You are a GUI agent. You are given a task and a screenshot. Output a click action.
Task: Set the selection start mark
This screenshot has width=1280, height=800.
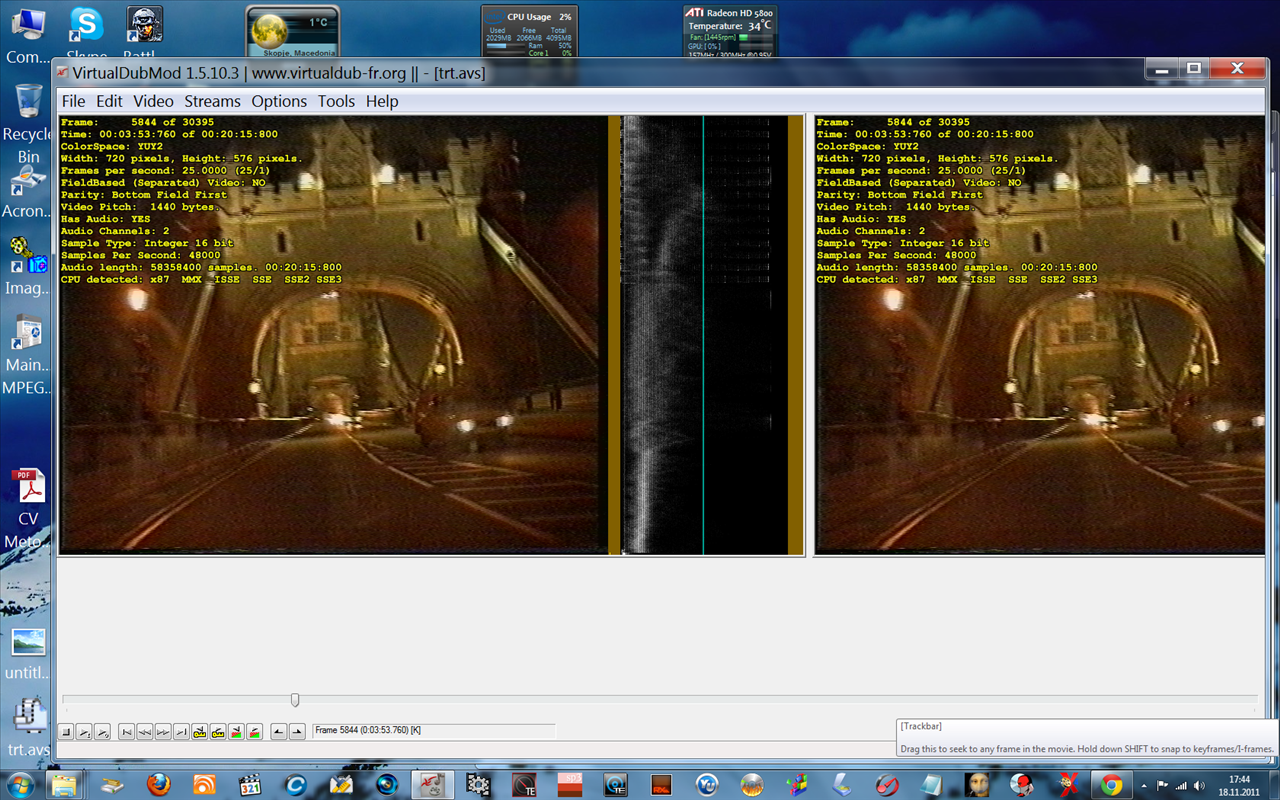click(x=279, y=732)
